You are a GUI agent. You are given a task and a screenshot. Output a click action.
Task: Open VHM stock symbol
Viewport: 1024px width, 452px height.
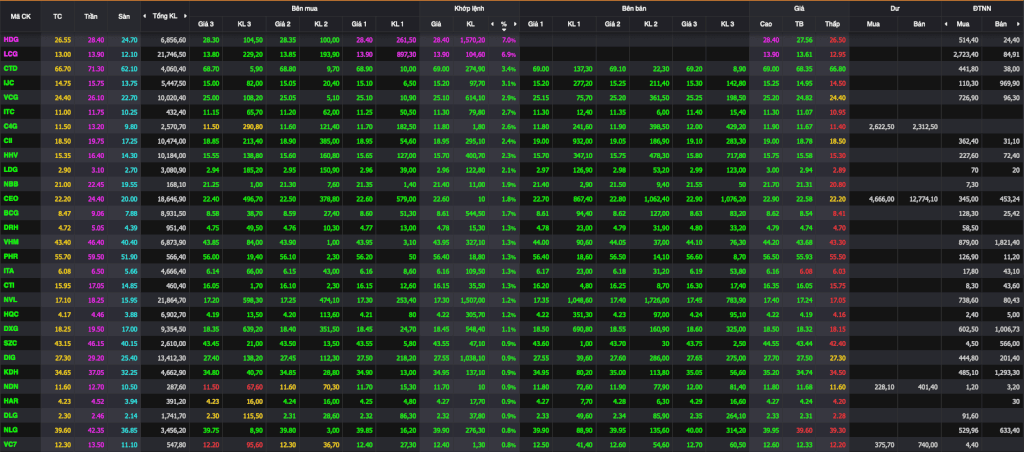tap(11, 242)
